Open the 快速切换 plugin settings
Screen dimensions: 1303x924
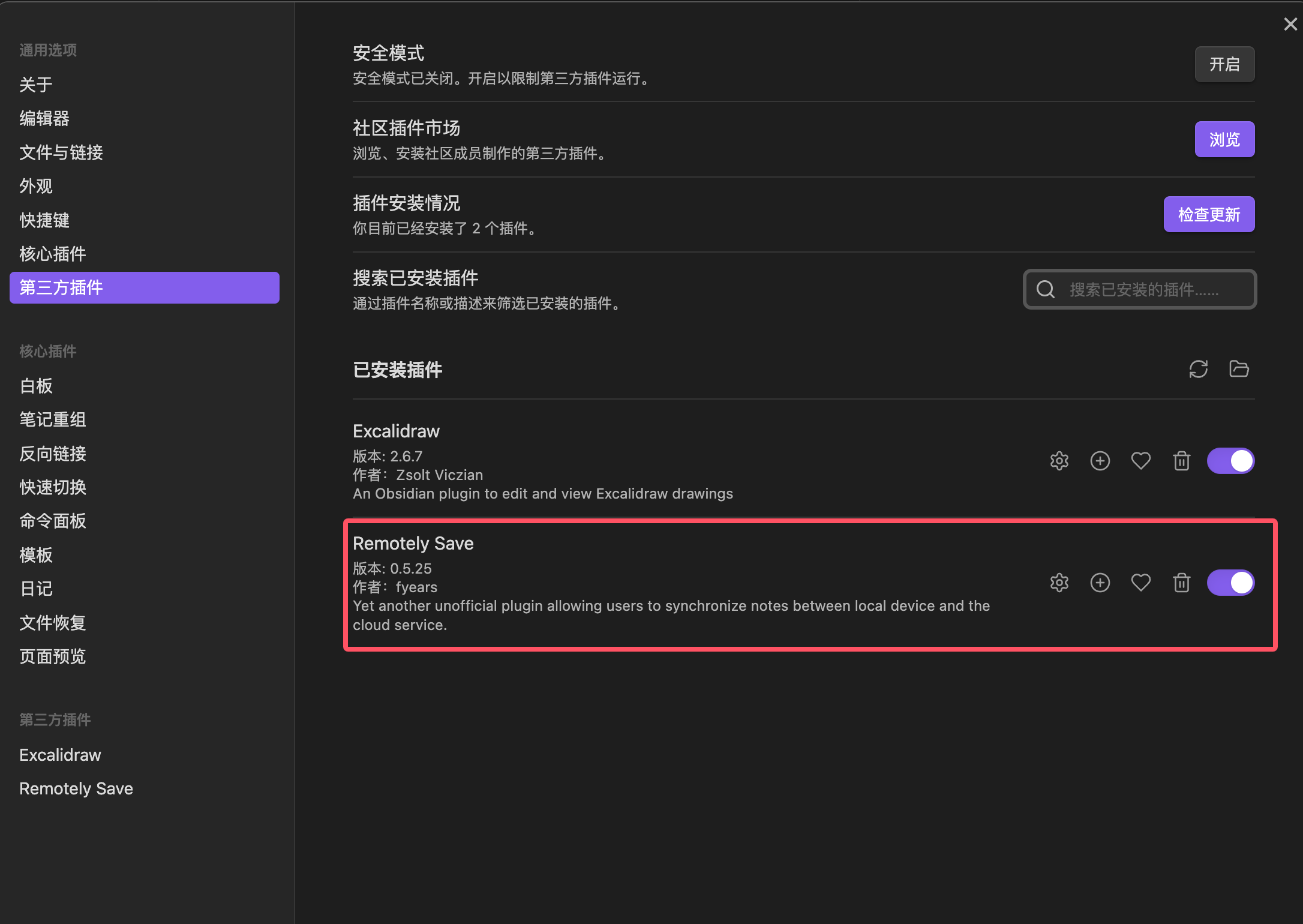click(145, 487)
